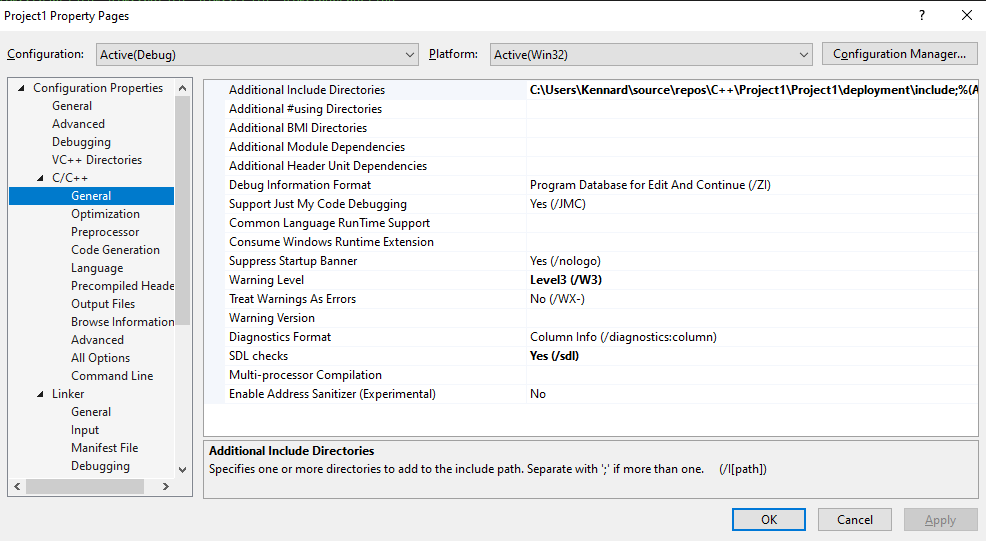Edit Additional Include Directories value field
This screenshot has height=541, width=986.
point(750,90)
